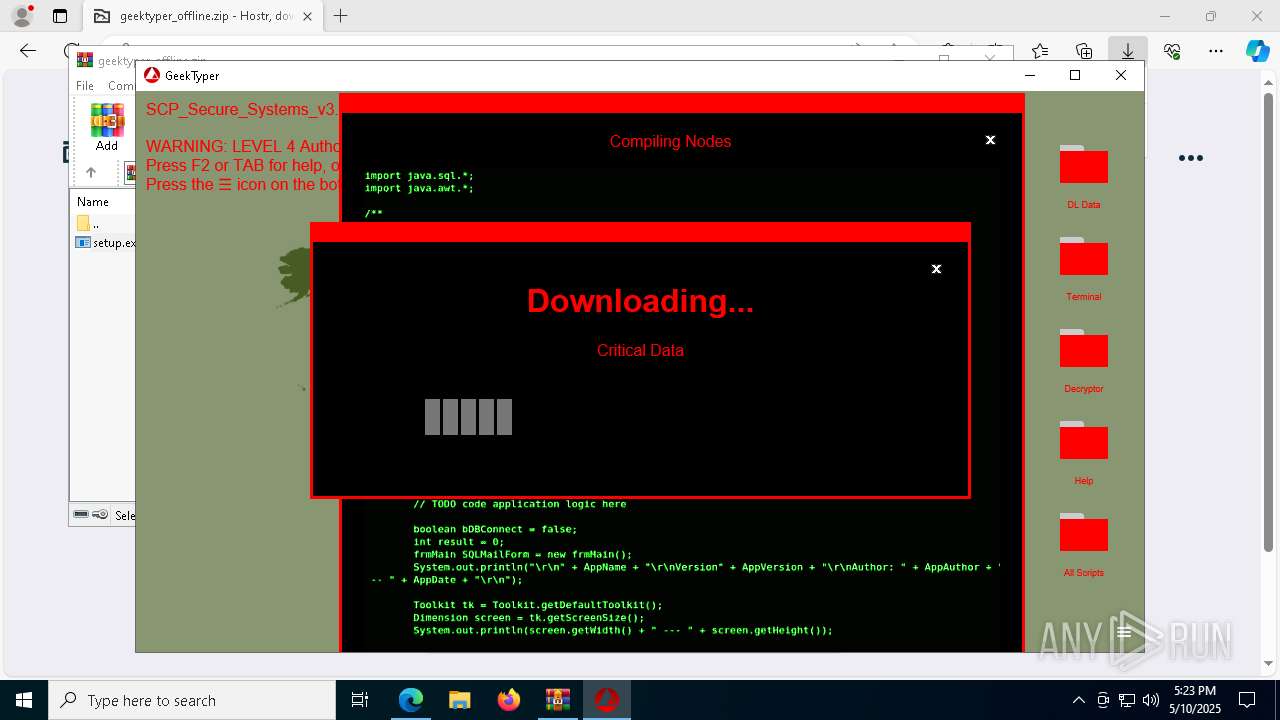The image size is (1280, 720).
Task: Click the Downloading progress bar blocks
Action: [x=468, y=417]
